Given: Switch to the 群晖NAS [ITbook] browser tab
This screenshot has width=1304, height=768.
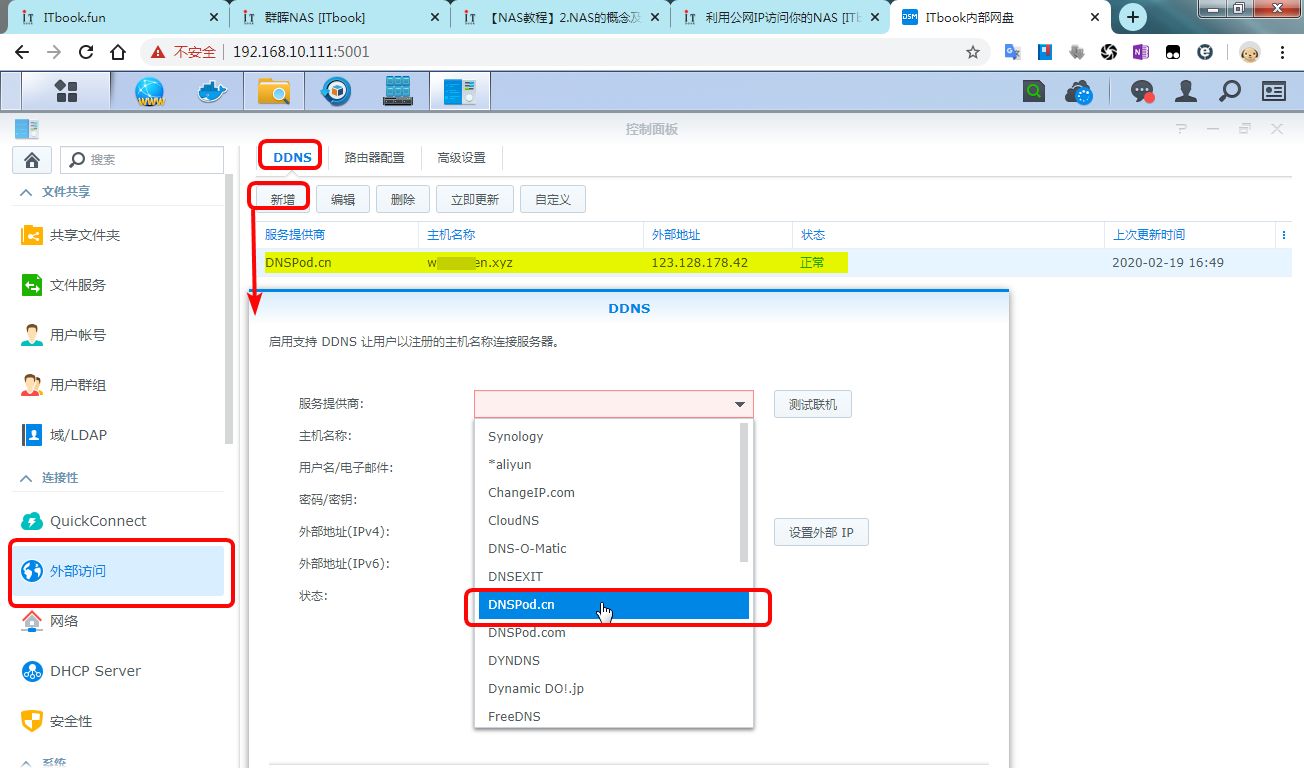Looking at the screenshot, I should (340, 18).
